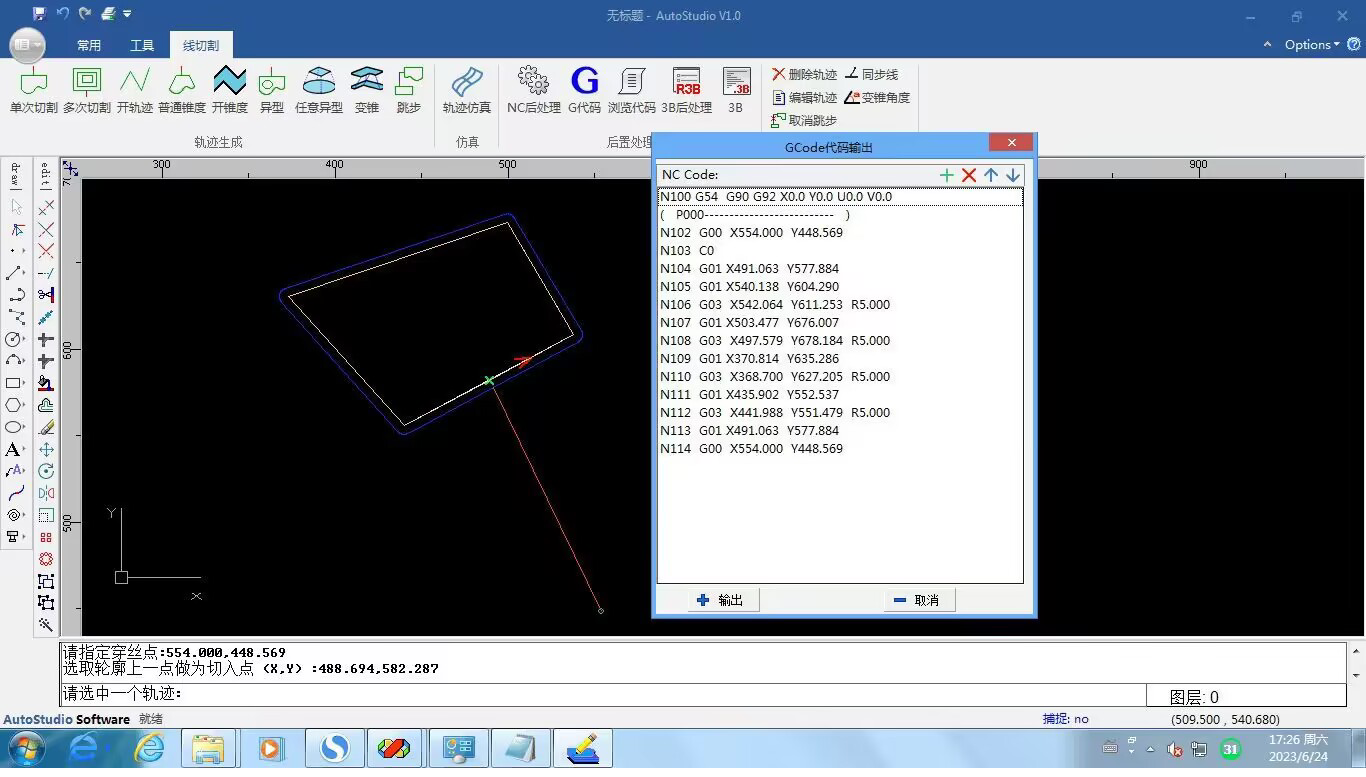This screenshot has width=1366, height=777.
Task: Add a new NC code line with green plus
Action: [x=946, y=175]
